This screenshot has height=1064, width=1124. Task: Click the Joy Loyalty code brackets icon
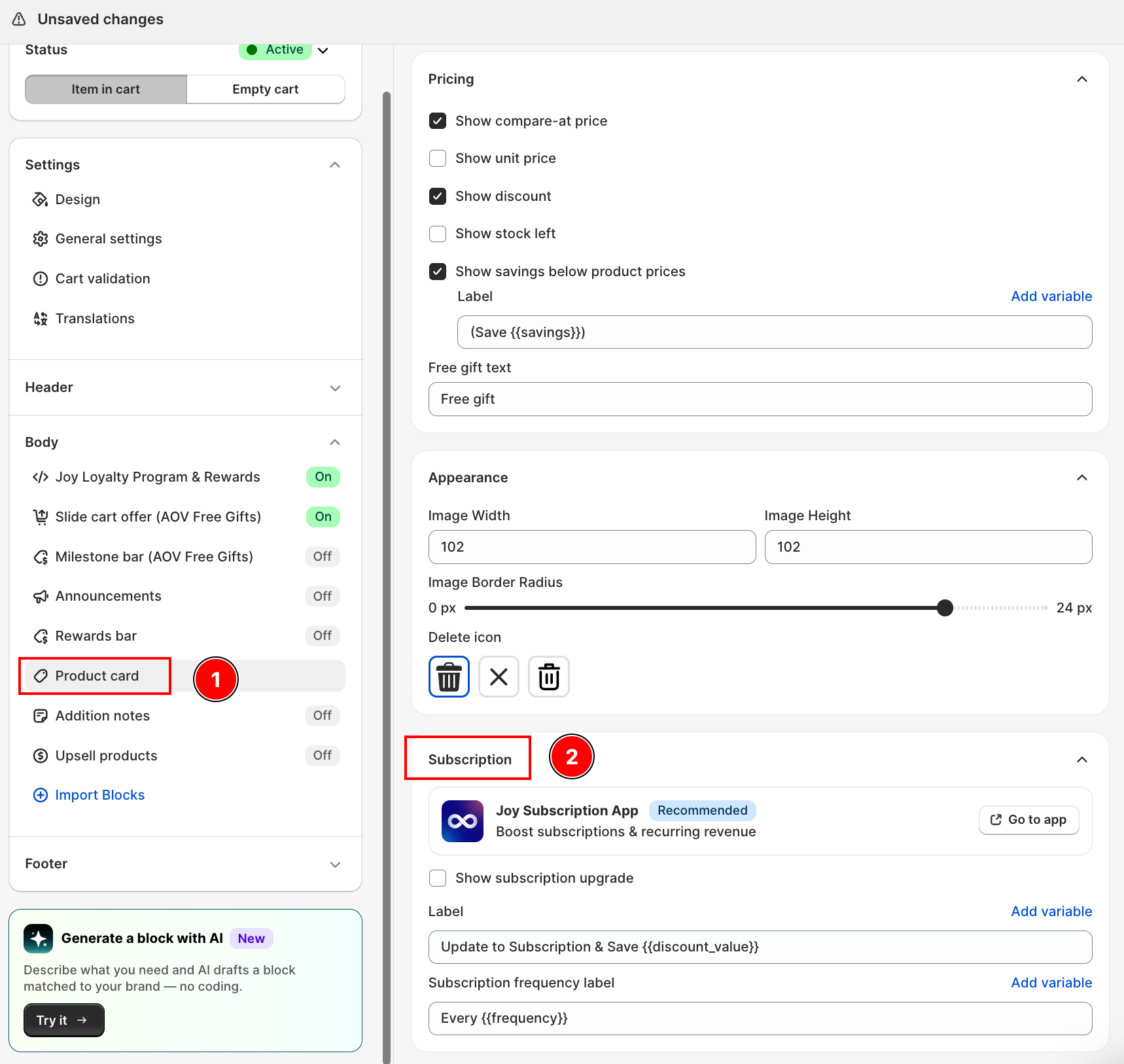point(41,477)
